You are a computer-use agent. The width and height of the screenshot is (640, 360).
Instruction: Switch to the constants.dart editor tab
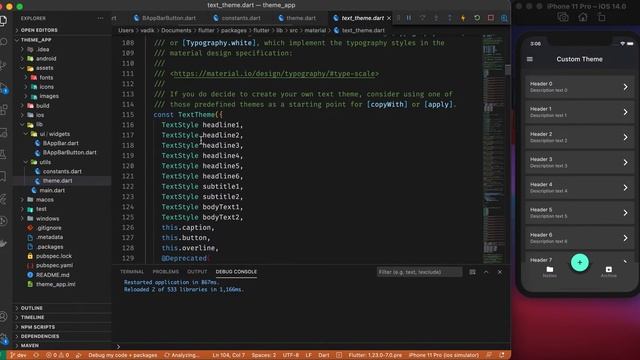point(237,18)
